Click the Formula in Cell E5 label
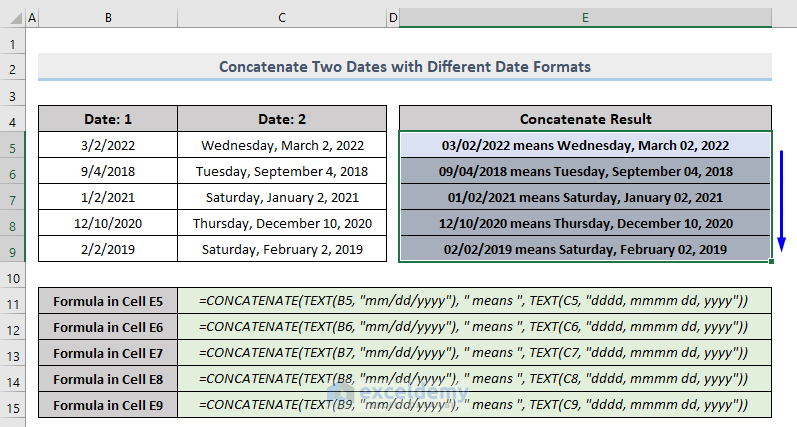Screen dimensions: 797x427 tap(110, 301)
